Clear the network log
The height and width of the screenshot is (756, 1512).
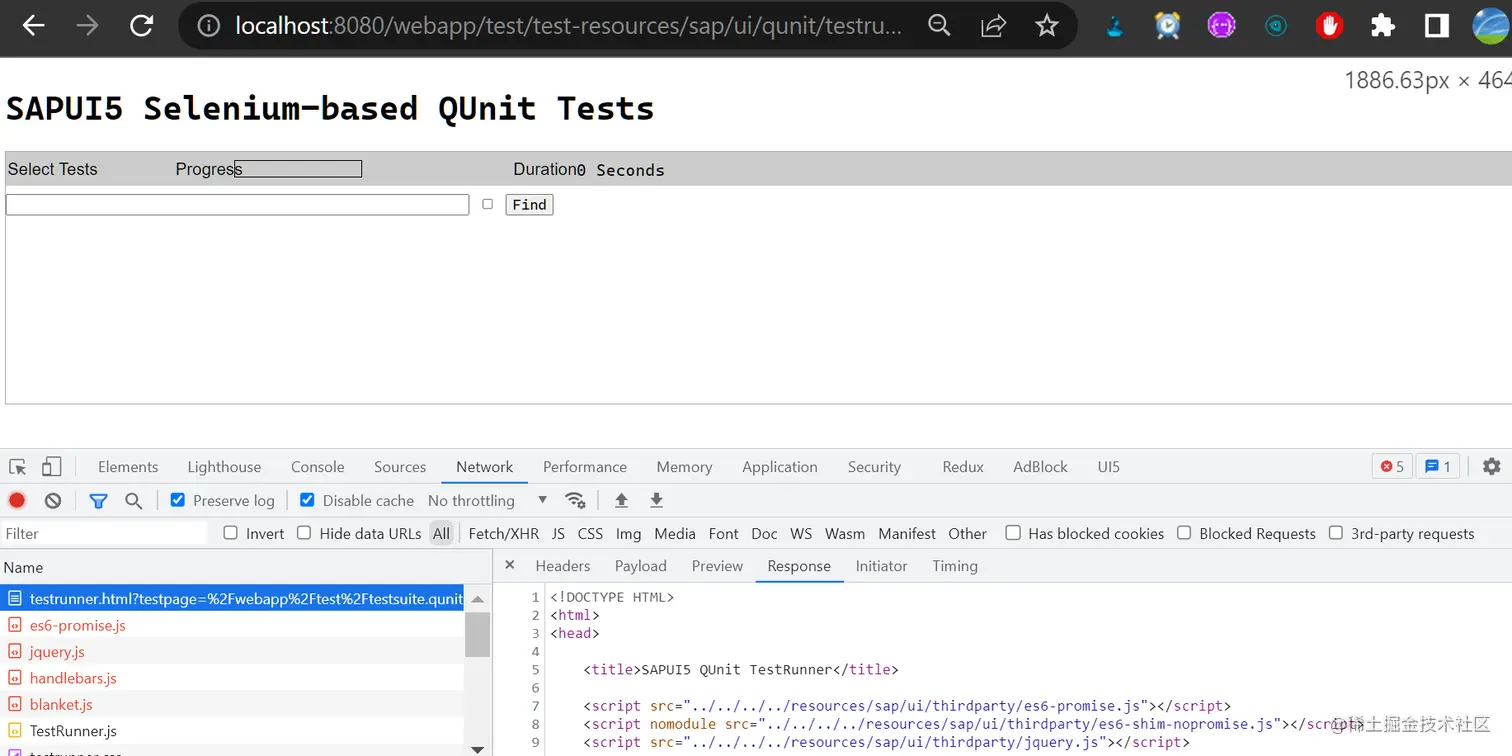pos(53,501)
